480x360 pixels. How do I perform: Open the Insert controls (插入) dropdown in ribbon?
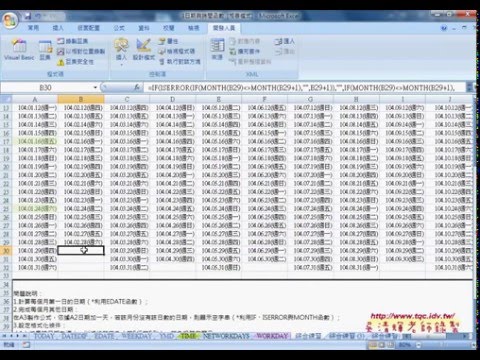click(121, 52)
